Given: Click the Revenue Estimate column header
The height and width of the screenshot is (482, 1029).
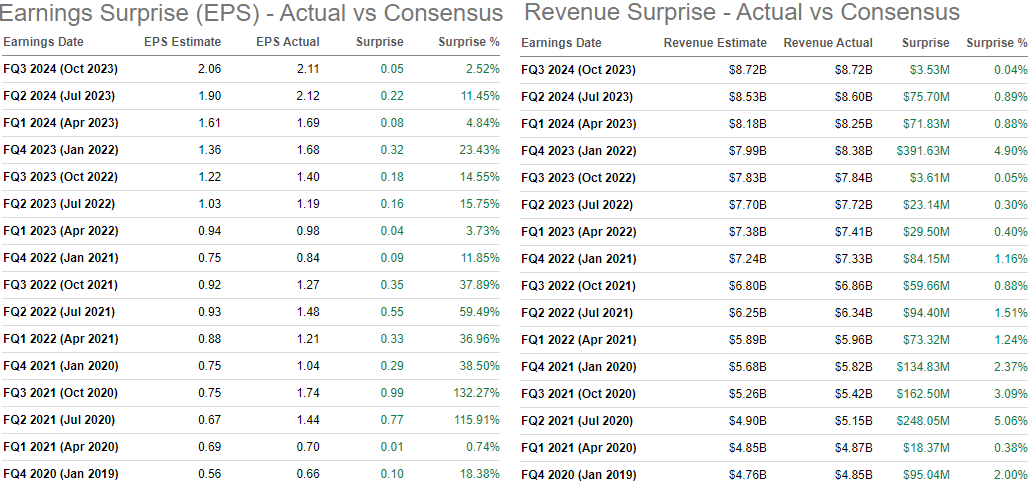Looking at the screenshot, I should click(715, 43).
